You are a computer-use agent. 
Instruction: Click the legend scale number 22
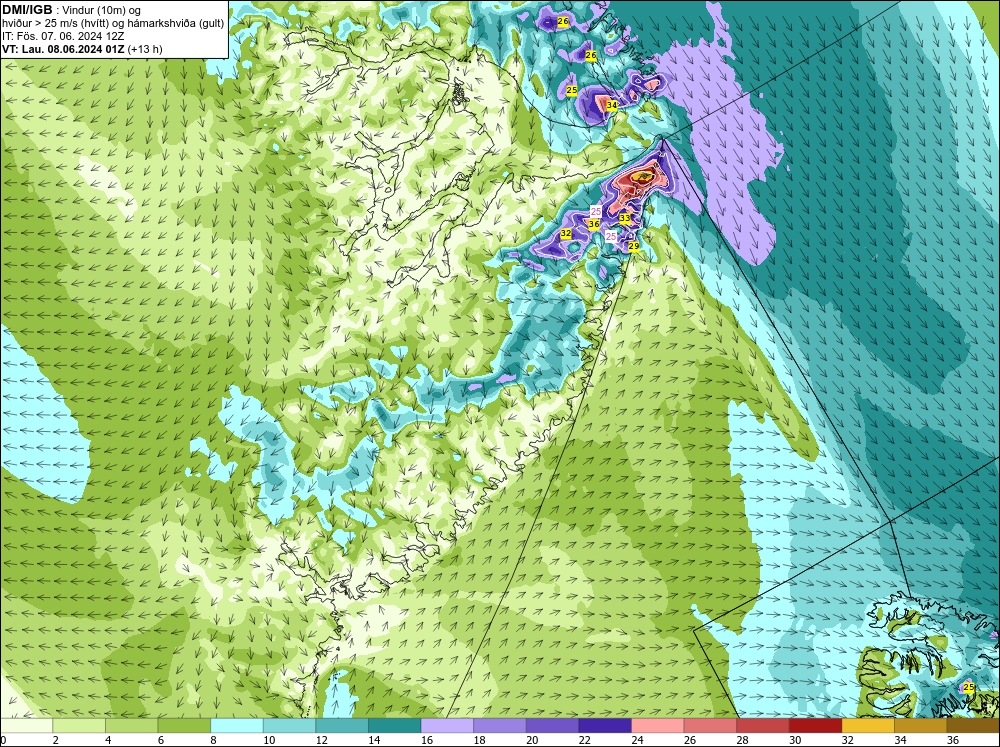pos(584,740)
